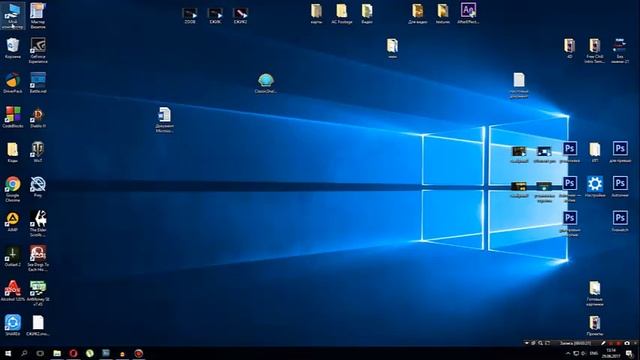Open File Explorer from taskbar
The width and height of the screenshot is (640, 360).
[57, 353]
